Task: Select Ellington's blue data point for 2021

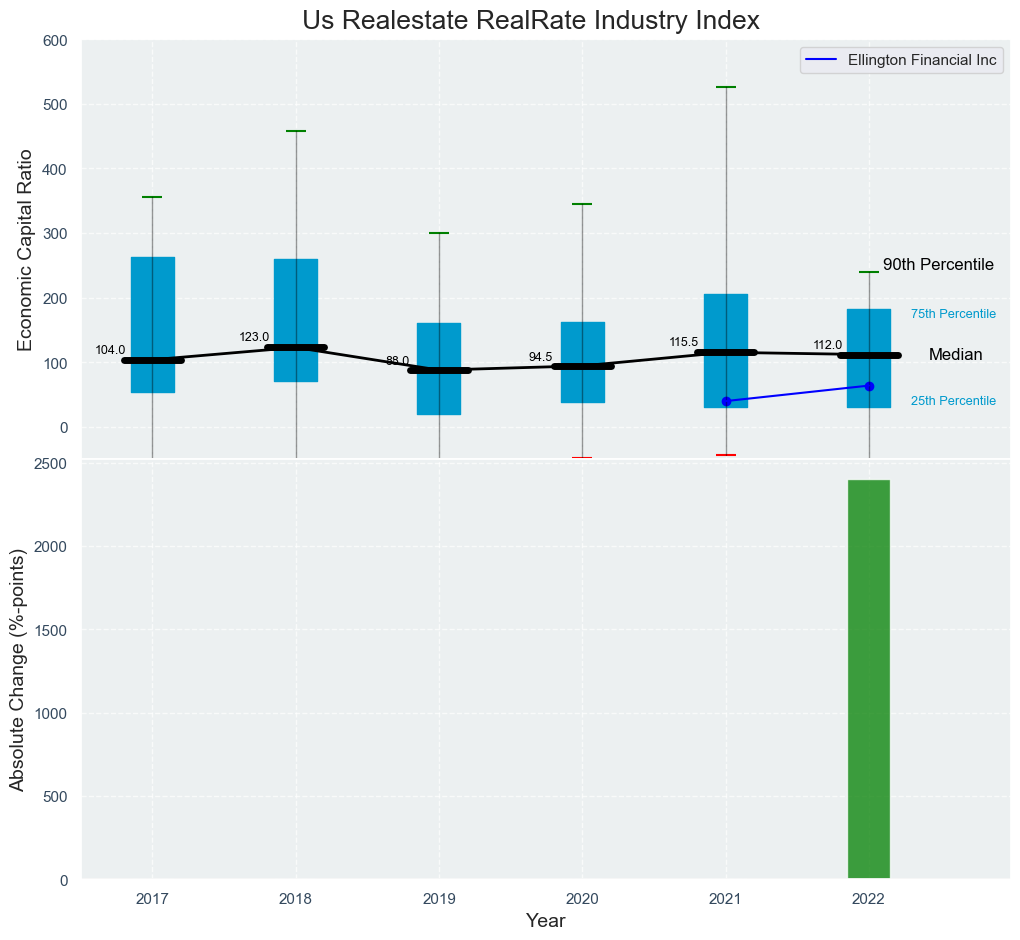Action: pos(726,401)
